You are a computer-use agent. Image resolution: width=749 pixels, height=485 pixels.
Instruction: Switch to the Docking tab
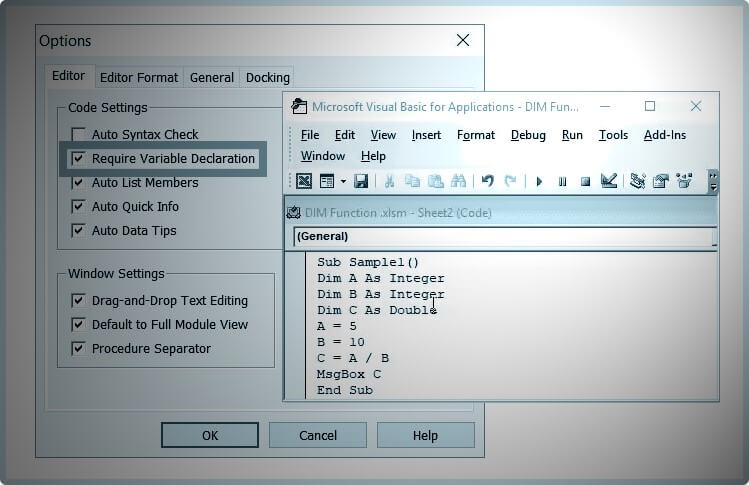tap(268, 77)
